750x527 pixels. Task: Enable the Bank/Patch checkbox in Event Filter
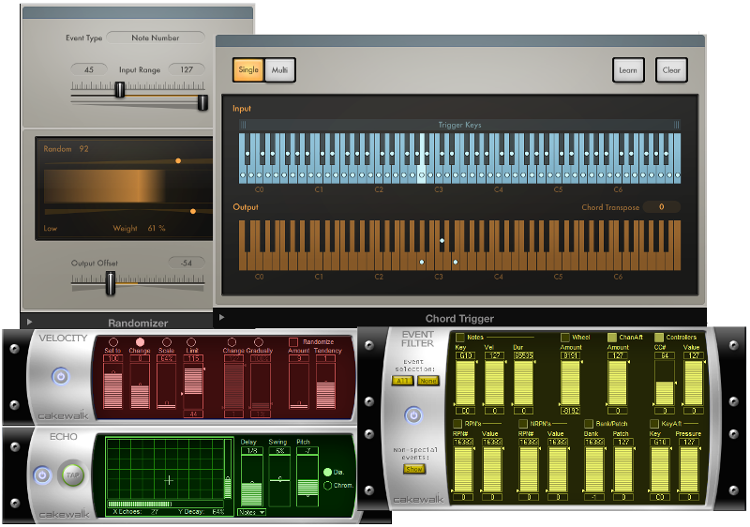[x=588, y=424]
